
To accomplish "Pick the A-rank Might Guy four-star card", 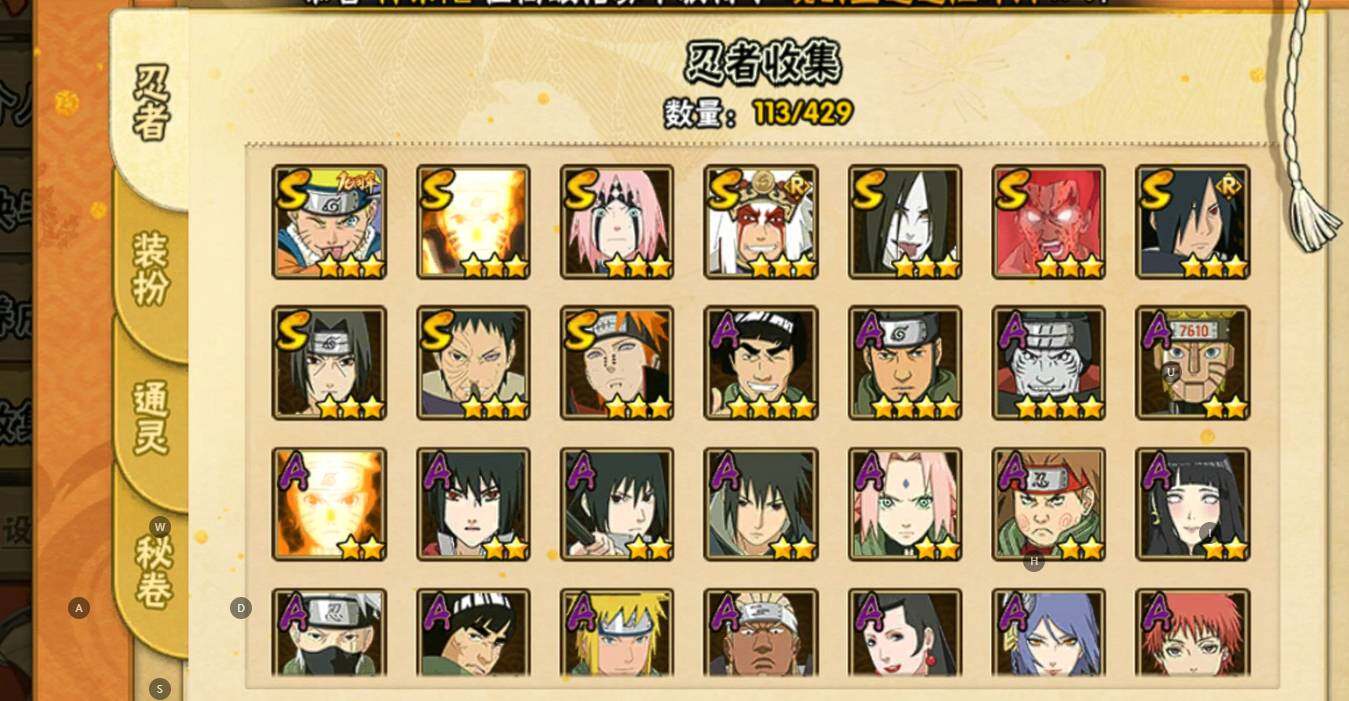I will point(761,363).
